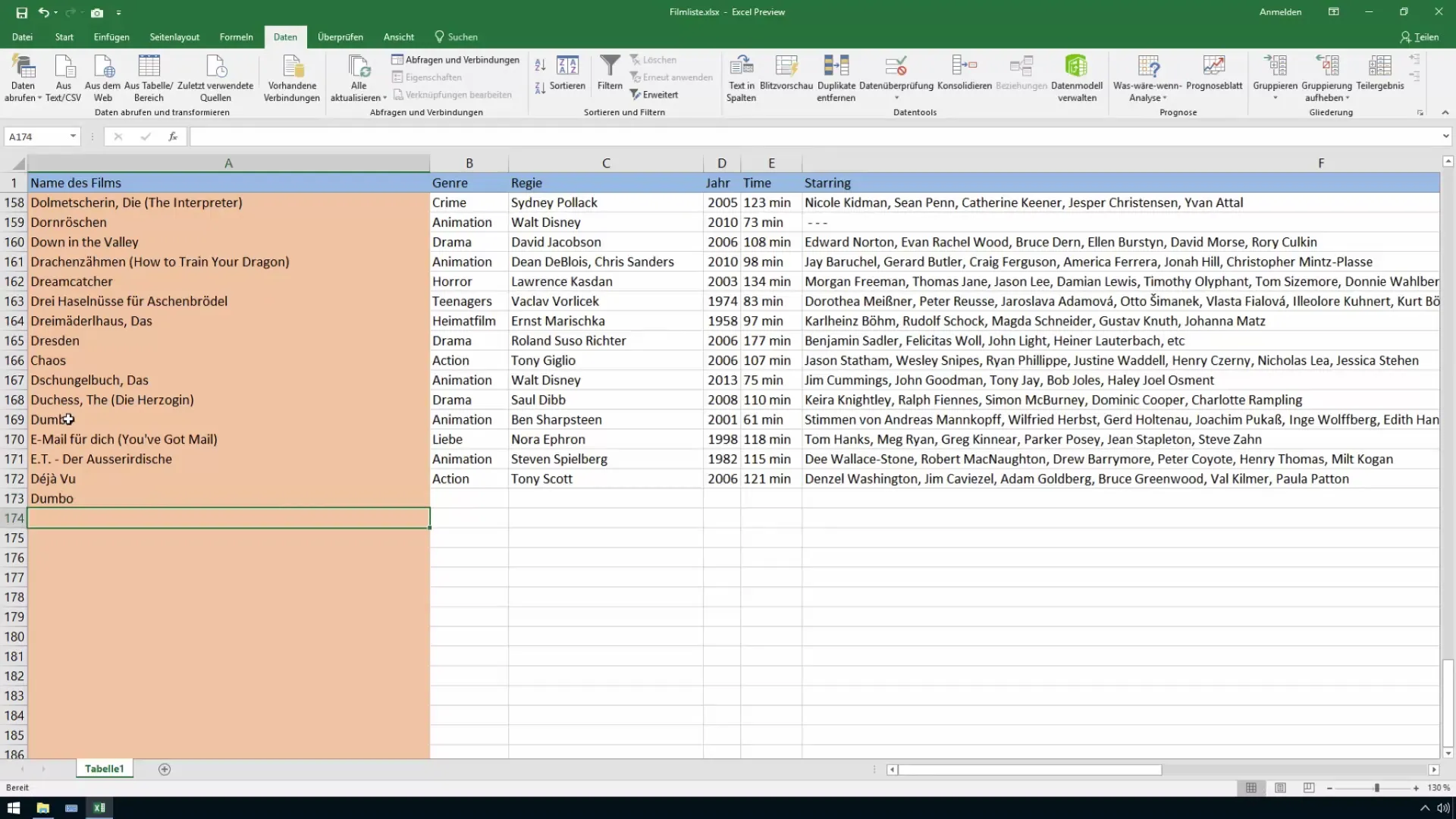
Task: Open the quick access toolbar customize dropdown
Action: click(x=118, y=13)
